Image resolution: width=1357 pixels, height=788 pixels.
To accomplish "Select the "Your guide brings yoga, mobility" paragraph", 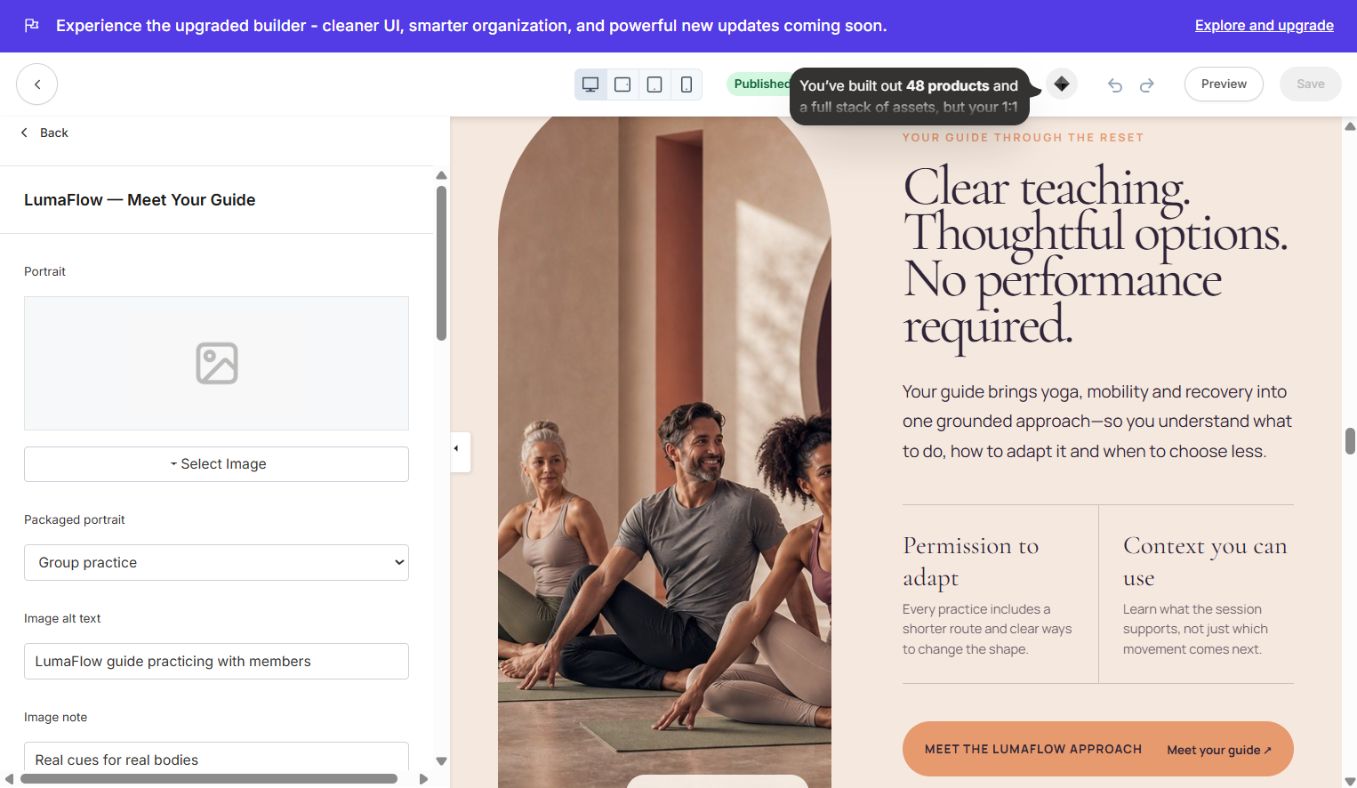I will pos(1097,421).
